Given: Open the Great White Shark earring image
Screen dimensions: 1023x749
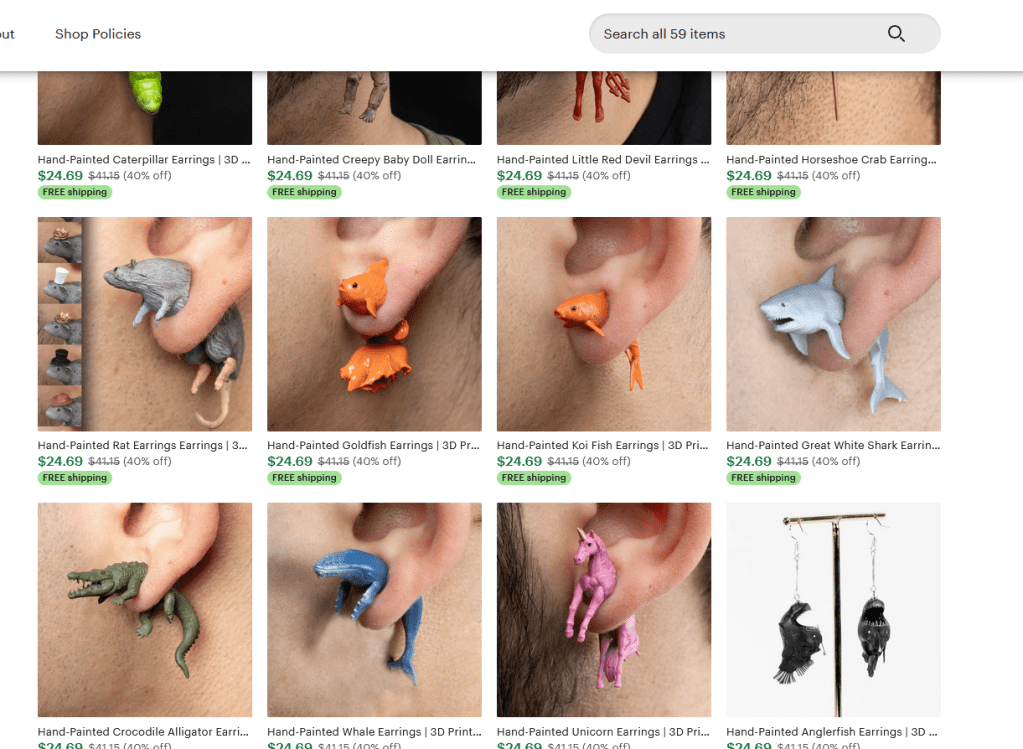Looking at the screenshot, I should [x=833, y=324].
